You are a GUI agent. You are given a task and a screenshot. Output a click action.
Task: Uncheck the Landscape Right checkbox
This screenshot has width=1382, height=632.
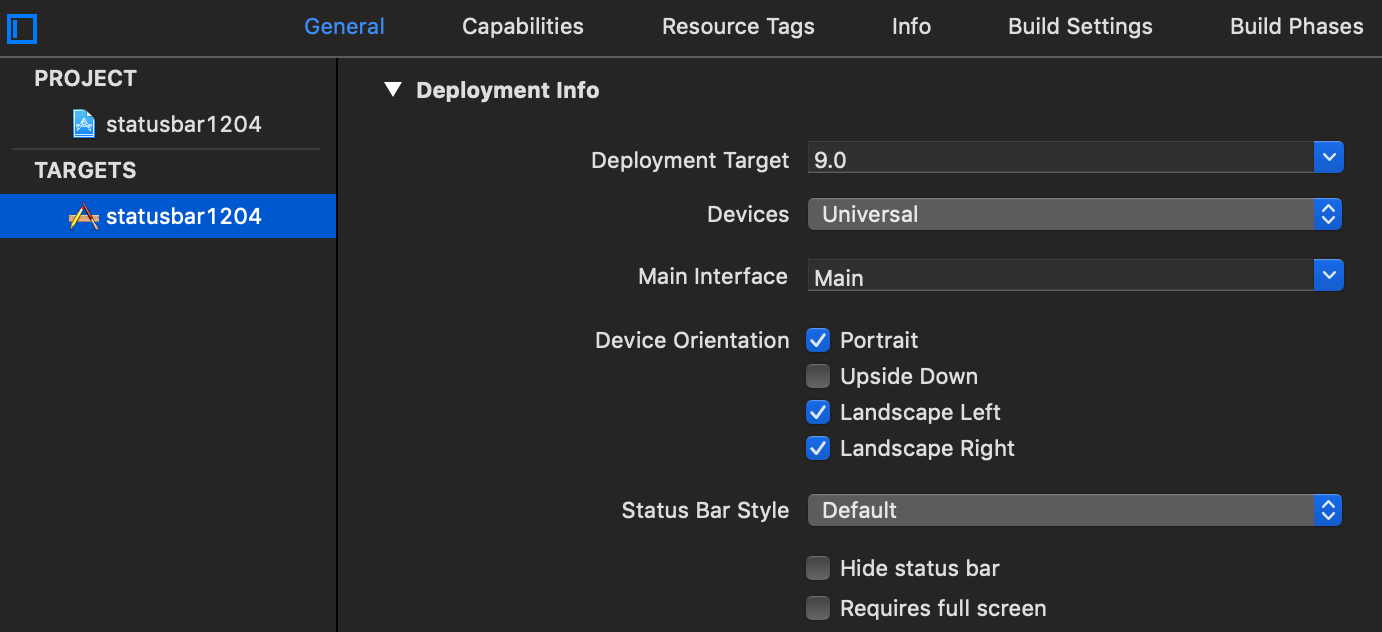tap(818, 448)
